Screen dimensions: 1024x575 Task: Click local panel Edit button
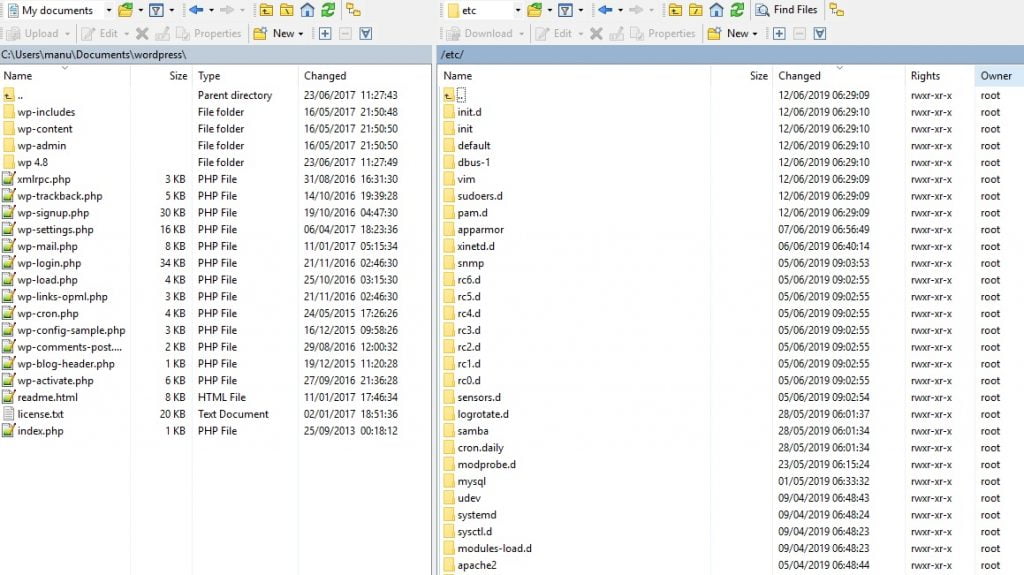[100, 33]
